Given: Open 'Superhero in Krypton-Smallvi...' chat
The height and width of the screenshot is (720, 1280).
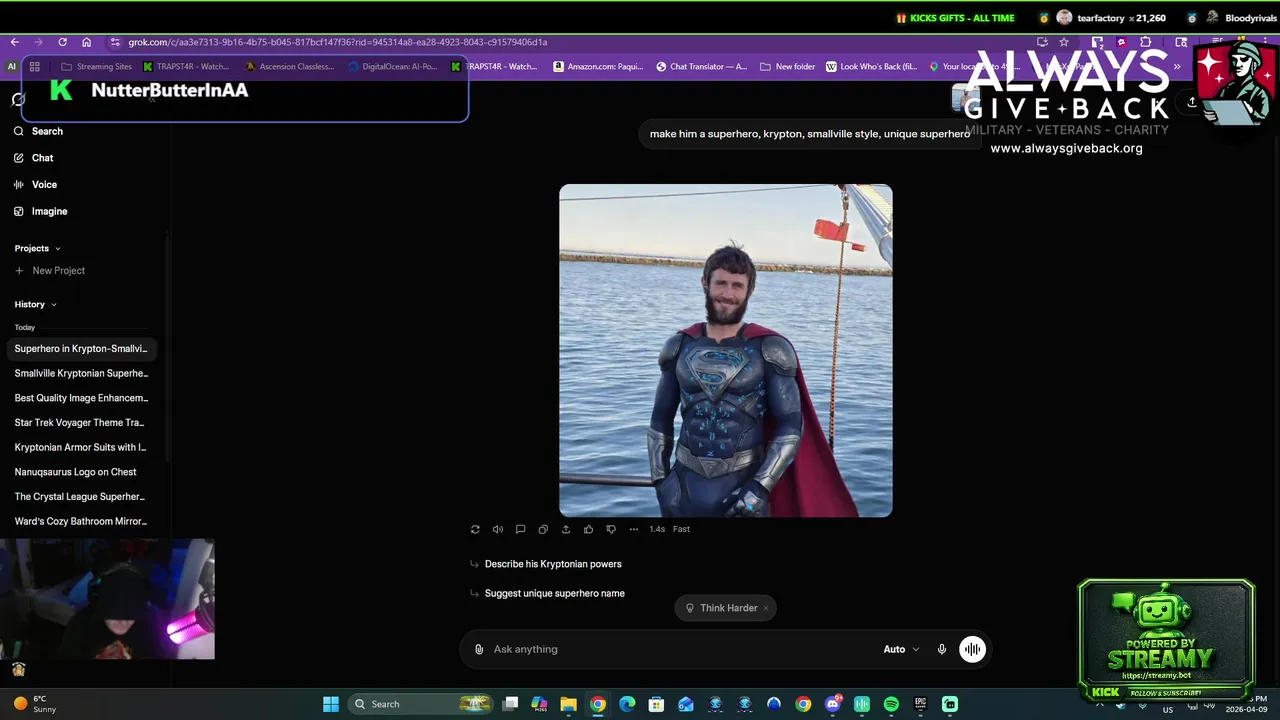Looking at the screenshot, I should [81, 349].
